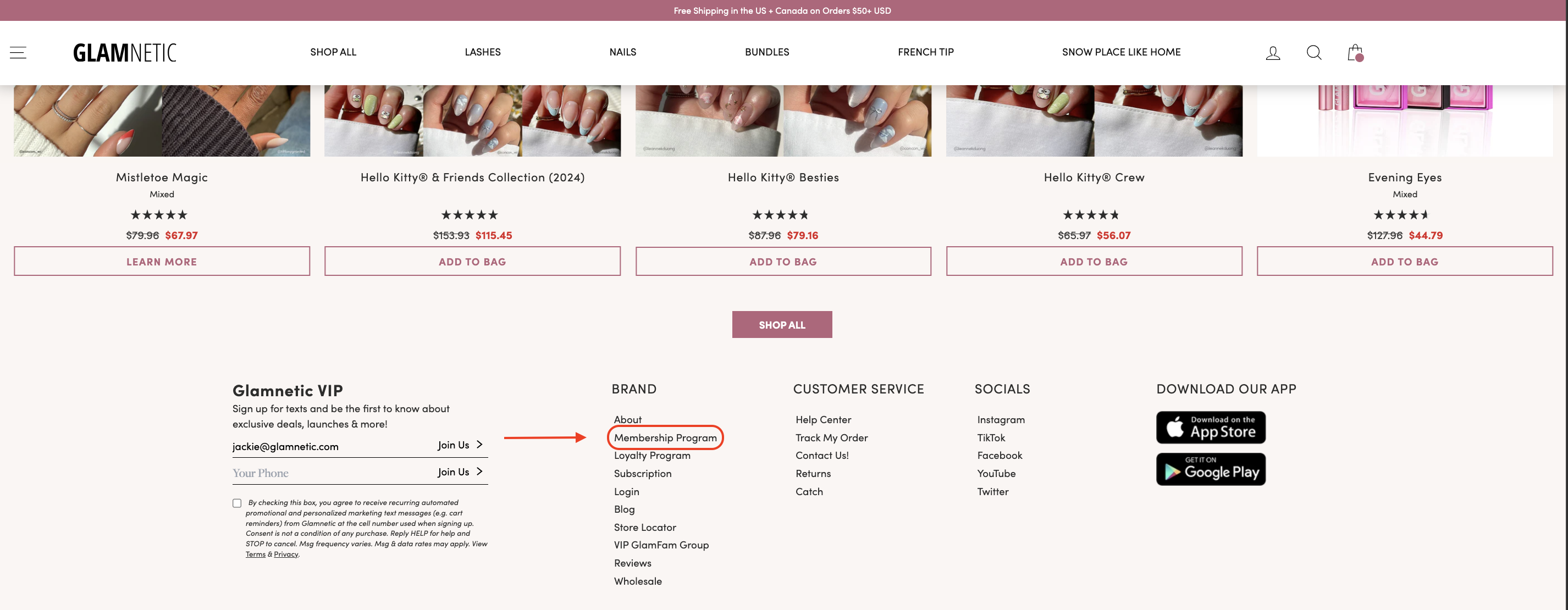Screen dimensions: 1568x610
Task: Open the Returns link
Action: 813,474
